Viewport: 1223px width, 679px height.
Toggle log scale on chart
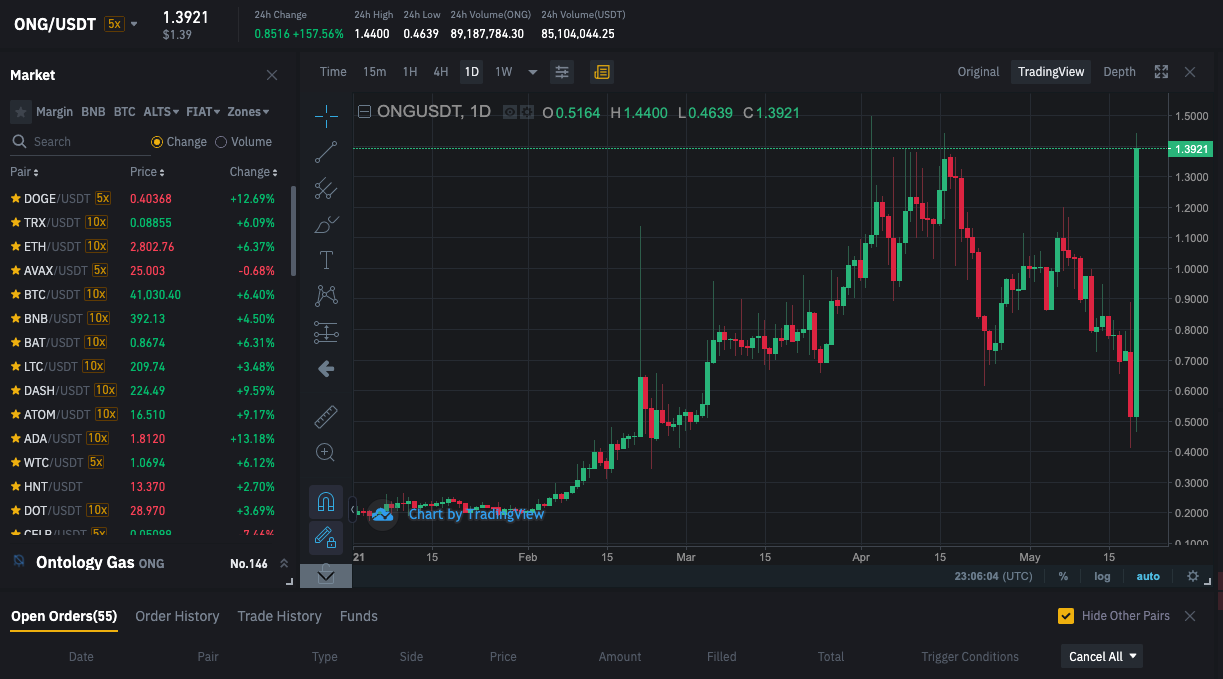1102,576
